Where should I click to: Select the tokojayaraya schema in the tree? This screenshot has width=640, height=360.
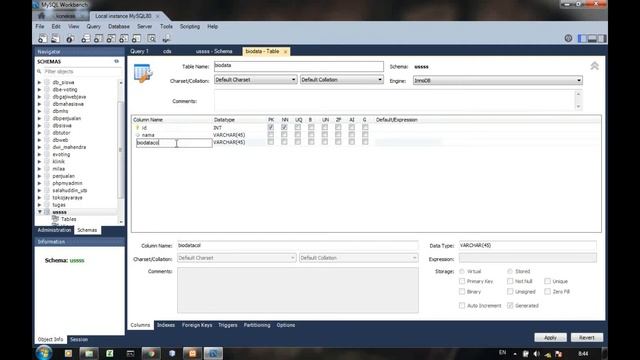pyautogui.click(x=67, y=198)
